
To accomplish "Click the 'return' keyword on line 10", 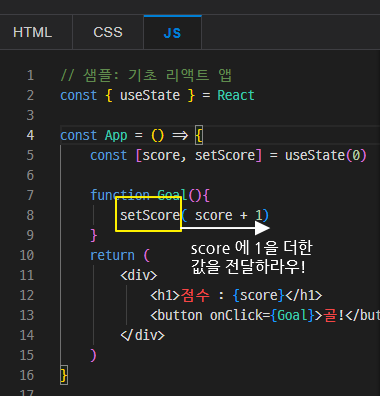I will (112, 255).
